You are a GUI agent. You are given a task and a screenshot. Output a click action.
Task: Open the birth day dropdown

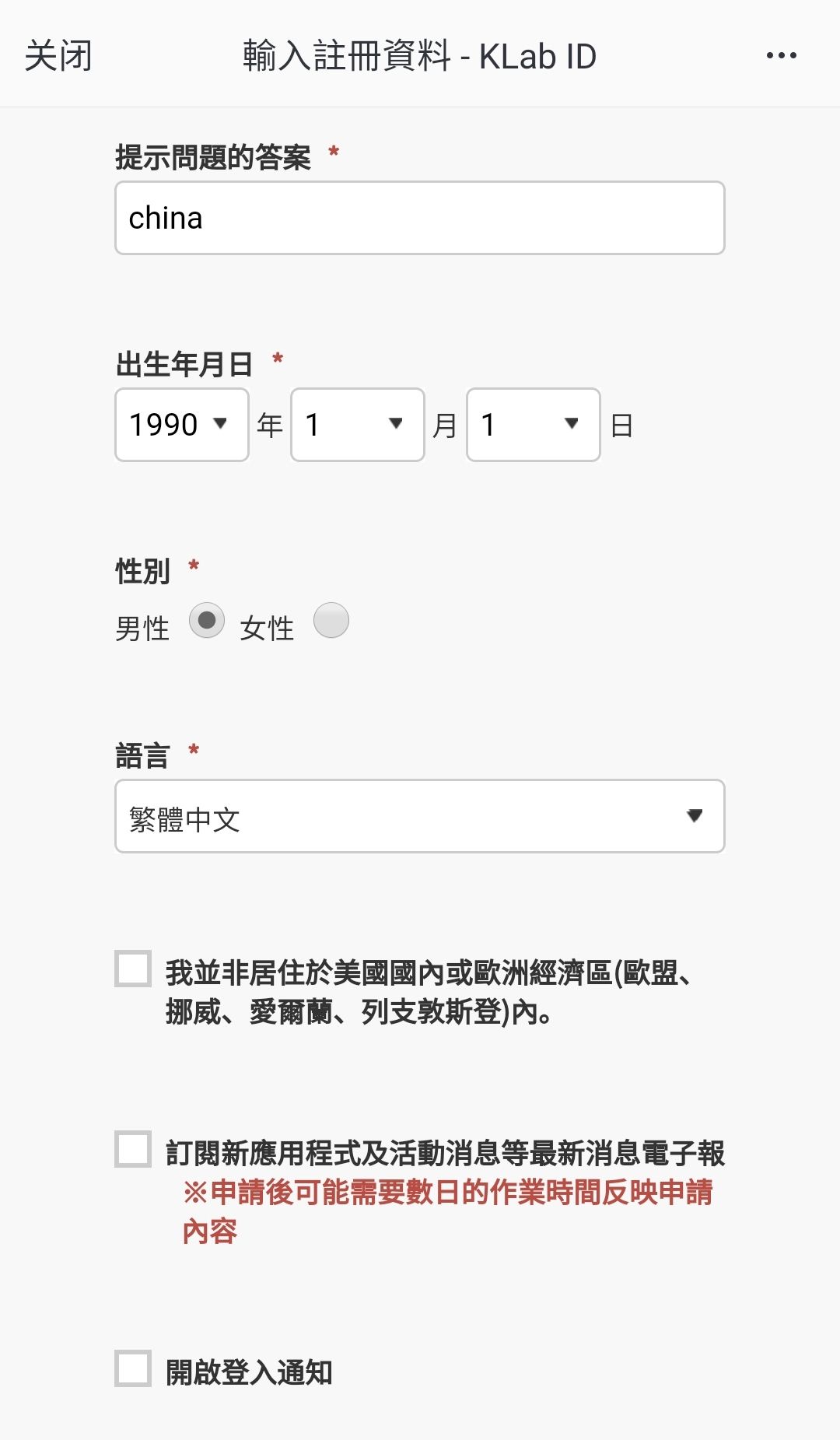[533, 425]
